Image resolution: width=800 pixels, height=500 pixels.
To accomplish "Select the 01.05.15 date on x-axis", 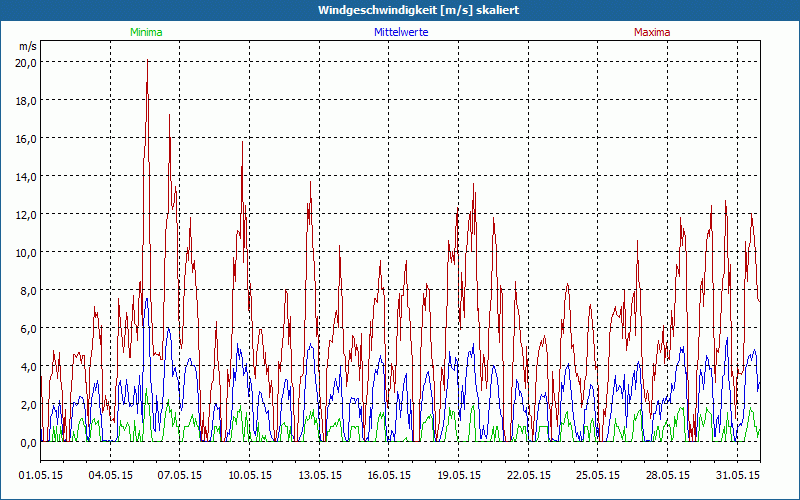I will 41,475.
